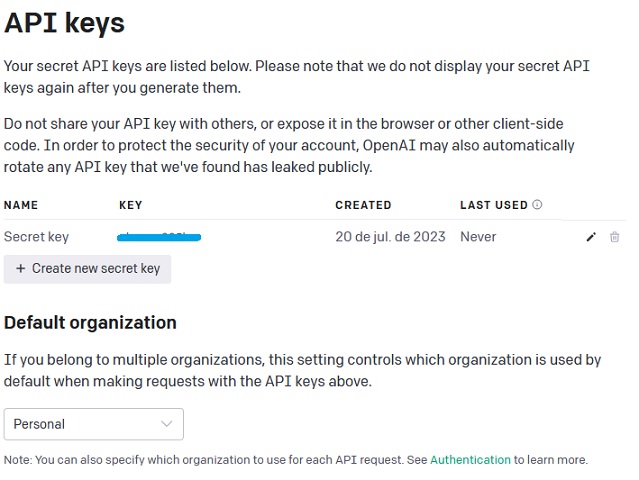The image size is (639, 480).
Task: Click the Do not share your API key paragraph
Action: click(x=289, y=145)
